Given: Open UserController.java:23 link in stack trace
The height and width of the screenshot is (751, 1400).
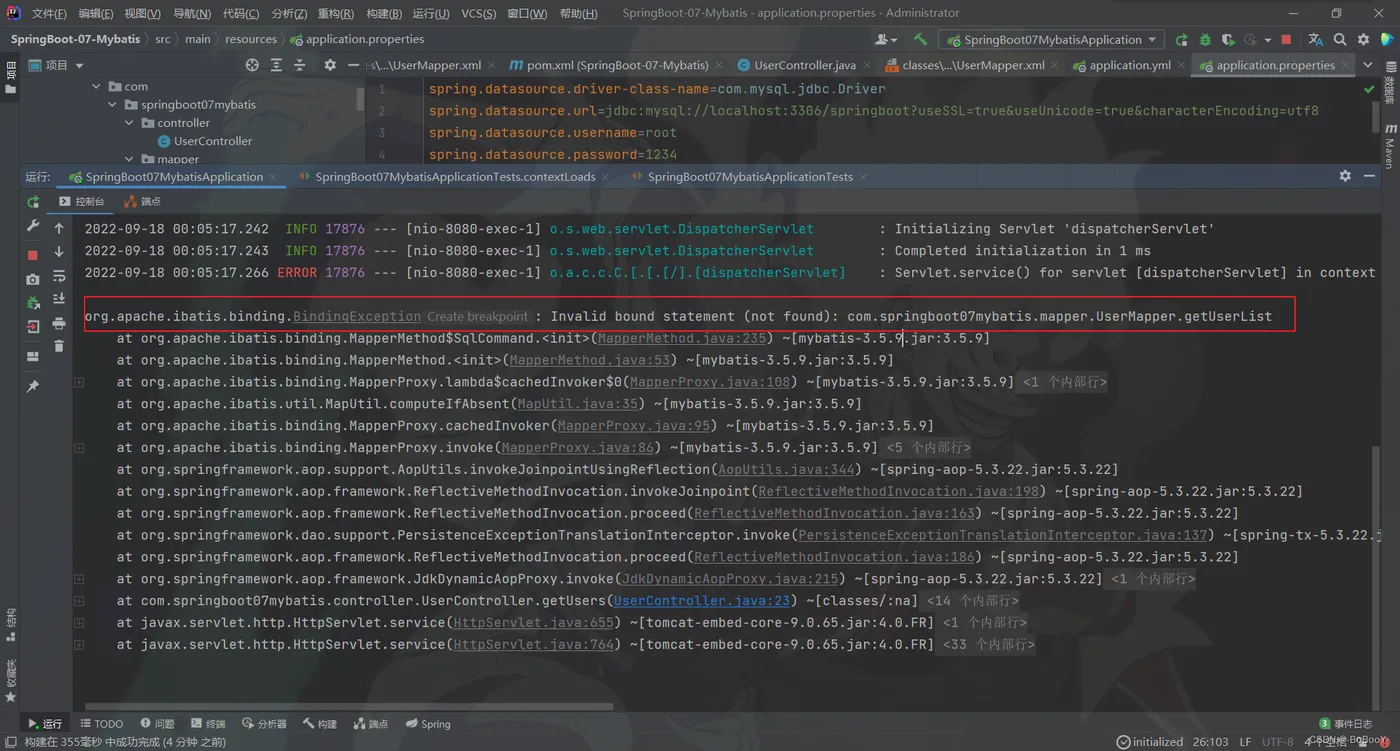Looking at the screenshot, I should pos(701,601).
